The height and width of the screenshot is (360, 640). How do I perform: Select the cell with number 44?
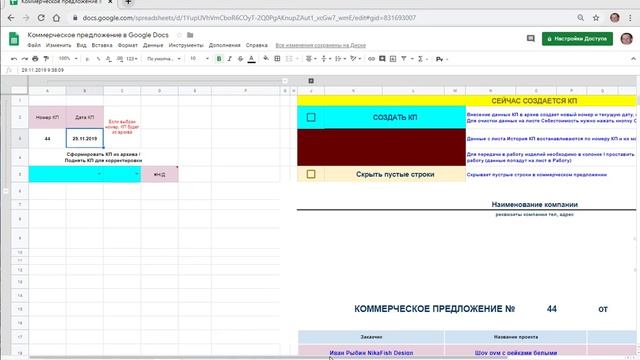click(x=47, y=138)
